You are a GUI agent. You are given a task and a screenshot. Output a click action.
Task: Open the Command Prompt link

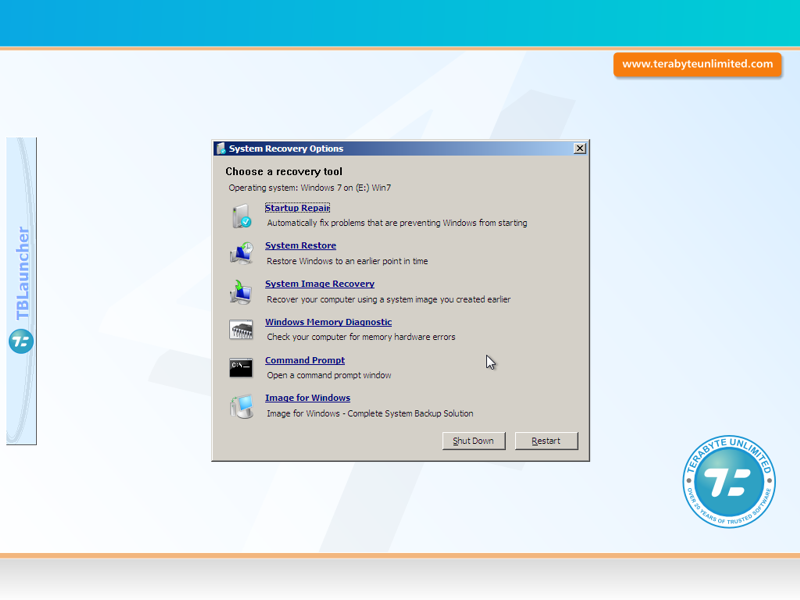coord(305,360)
